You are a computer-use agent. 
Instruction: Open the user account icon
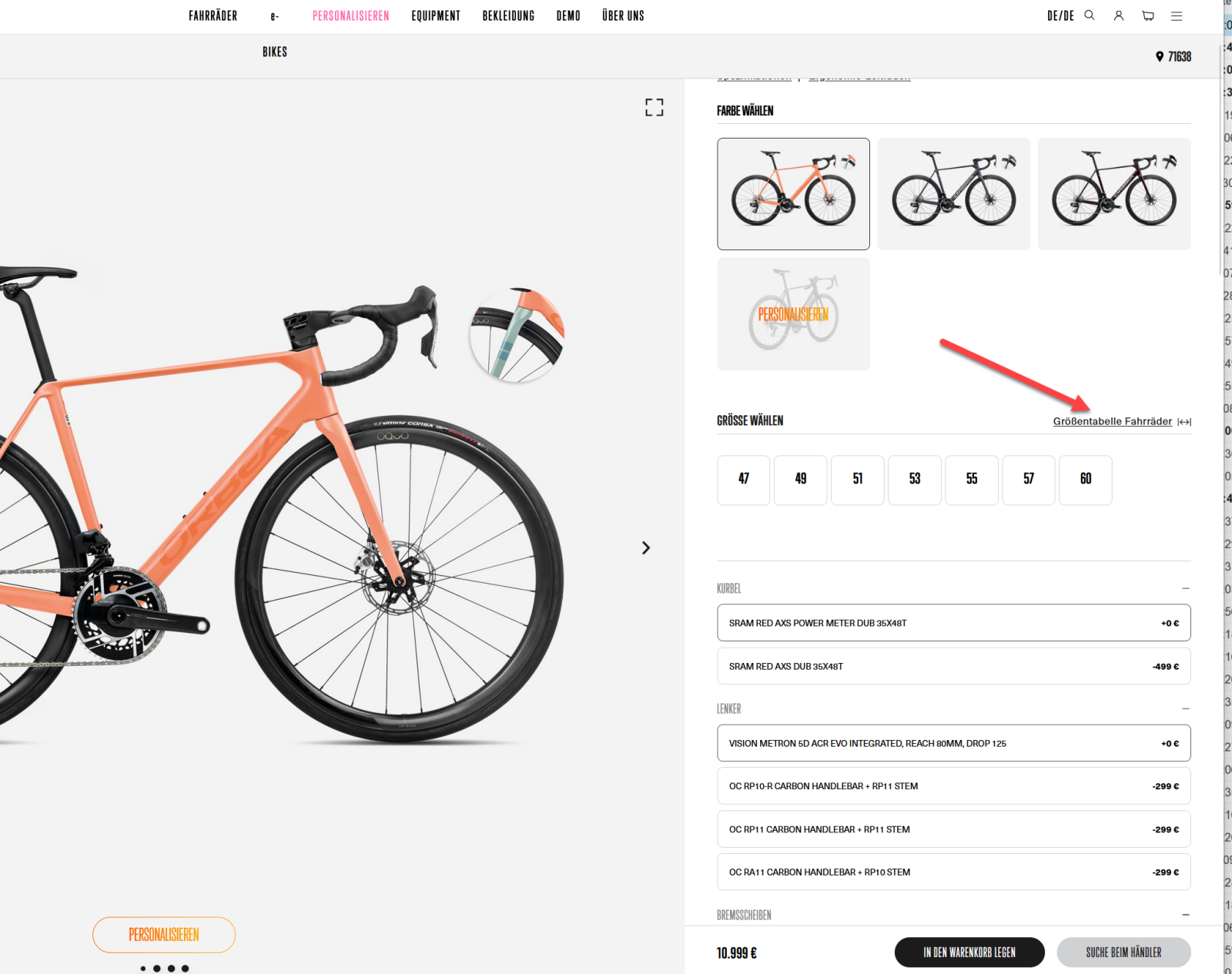[1119, 15]
